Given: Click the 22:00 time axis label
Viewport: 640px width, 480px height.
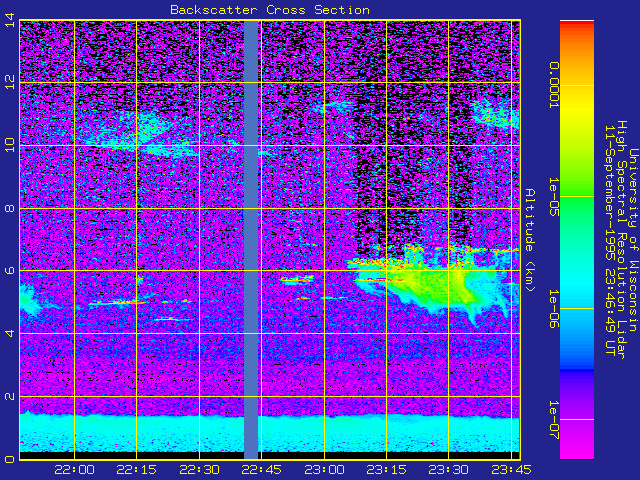Looking at the screenshot, I should pyautogui.click(x=74, y=470).
